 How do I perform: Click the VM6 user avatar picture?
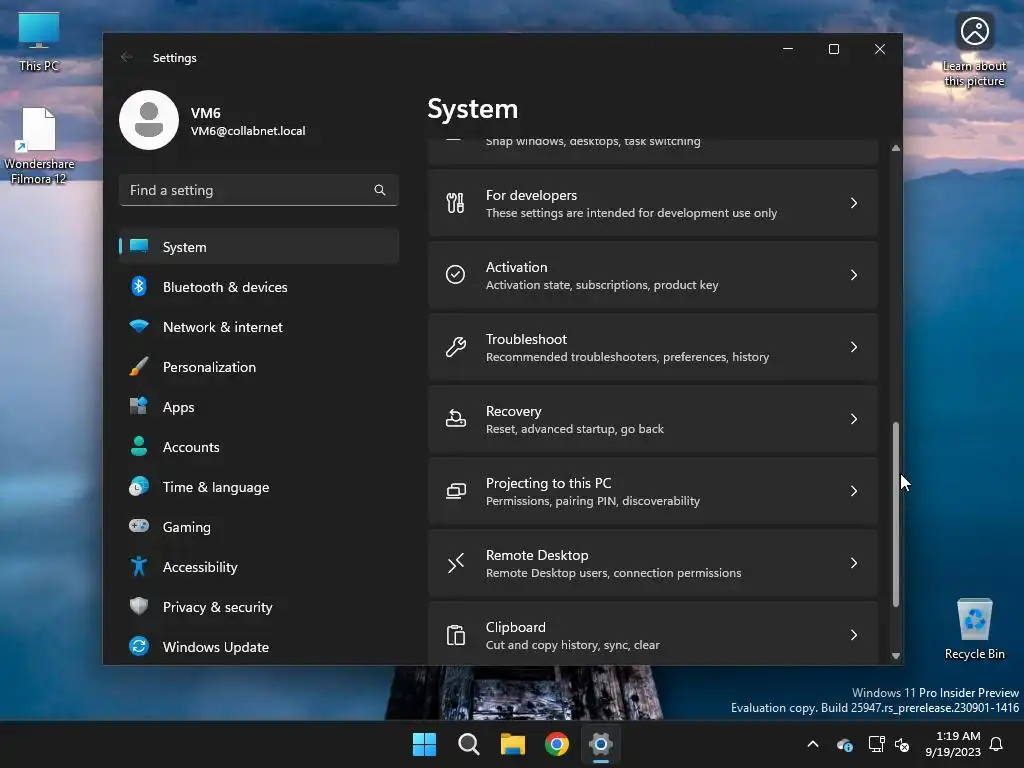coord(149,120)
